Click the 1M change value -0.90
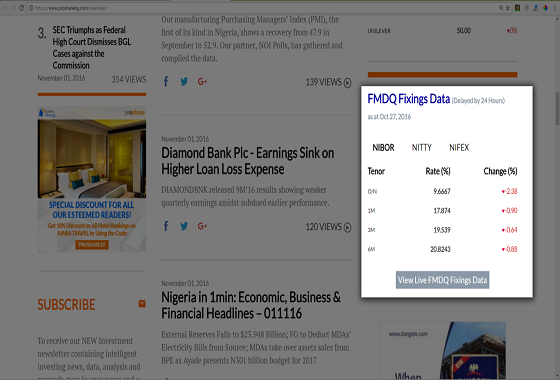 [x=509, y=211]
